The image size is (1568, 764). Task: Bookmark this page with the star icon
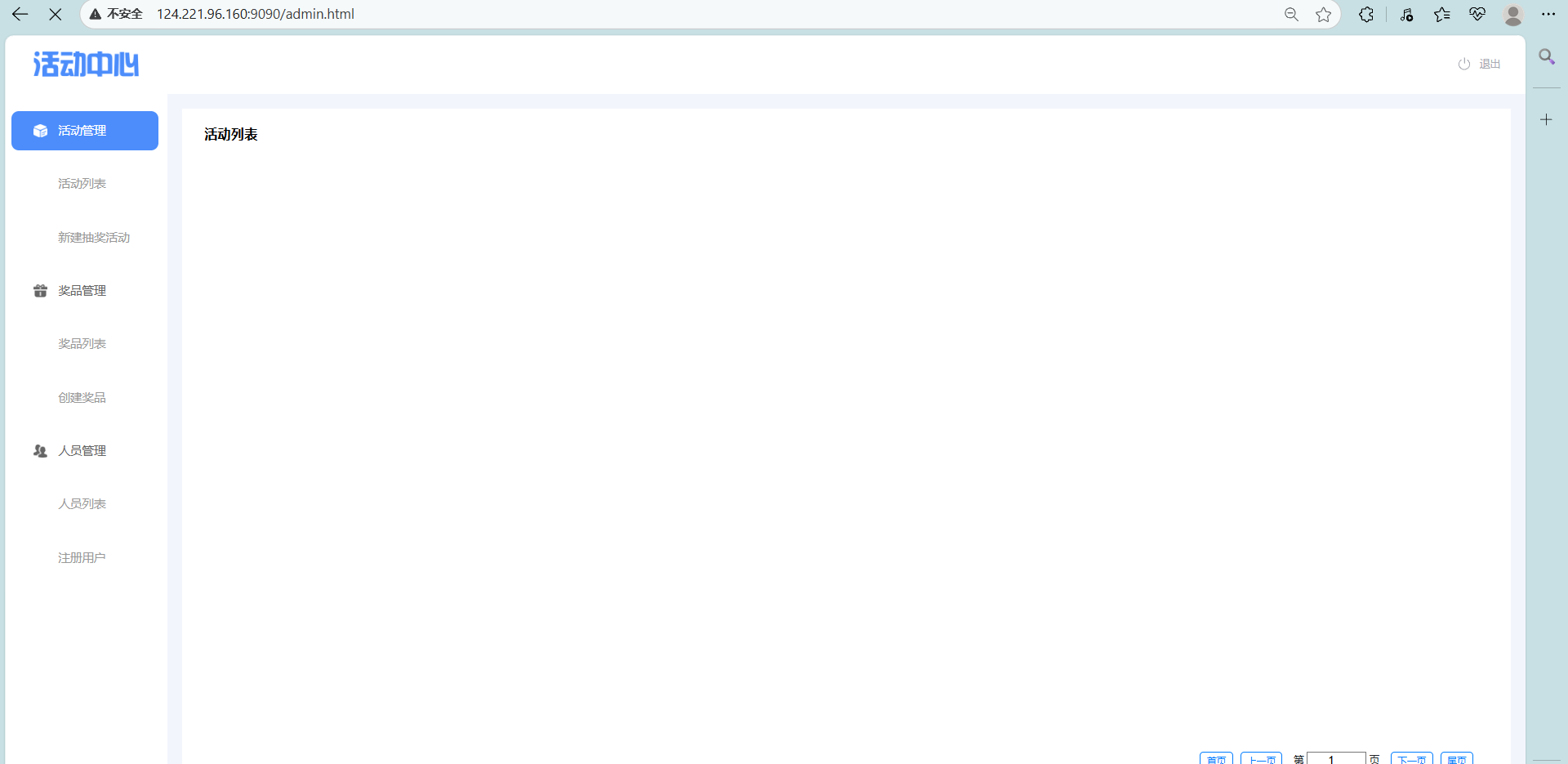pos(1324,14)
